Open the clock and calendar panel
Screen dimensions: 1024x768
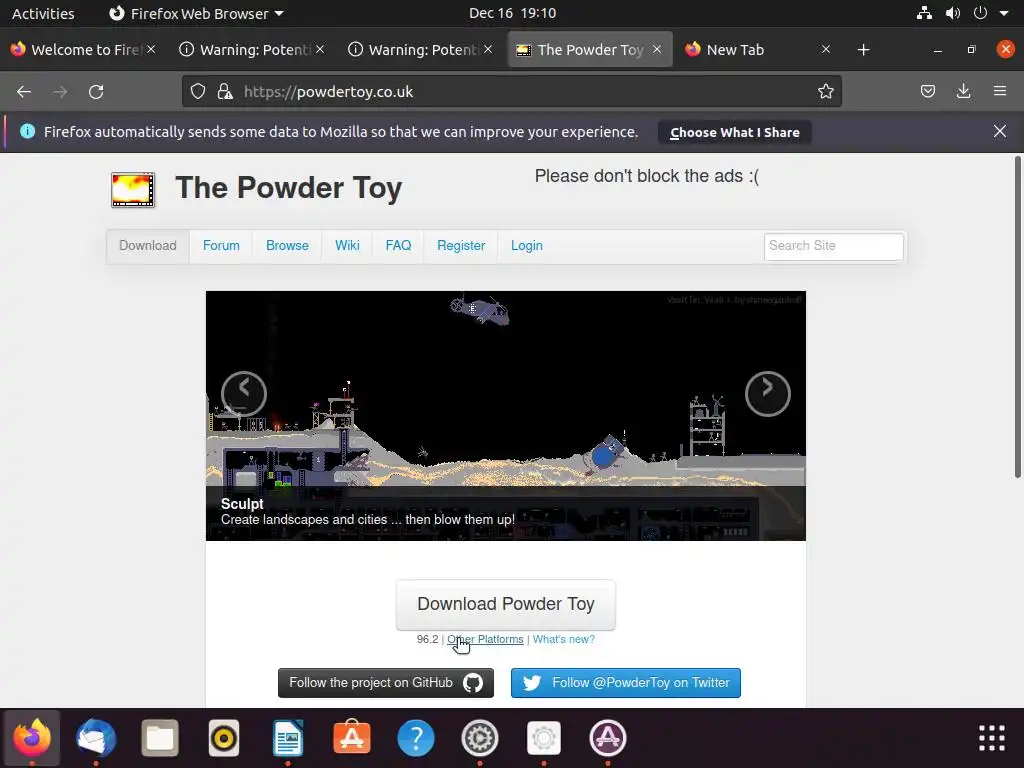[513, 13]
